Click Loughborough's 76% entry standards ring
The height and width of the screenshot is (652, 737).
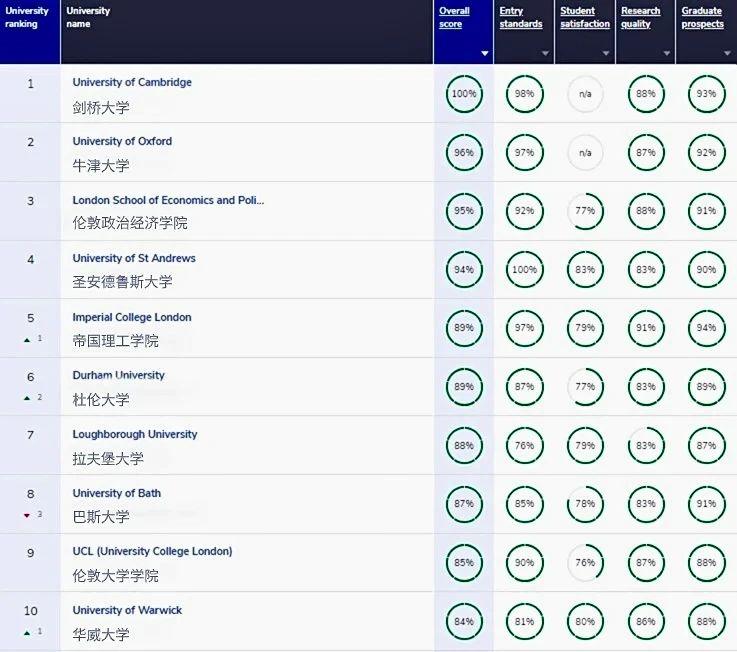(x=525, y=446)
